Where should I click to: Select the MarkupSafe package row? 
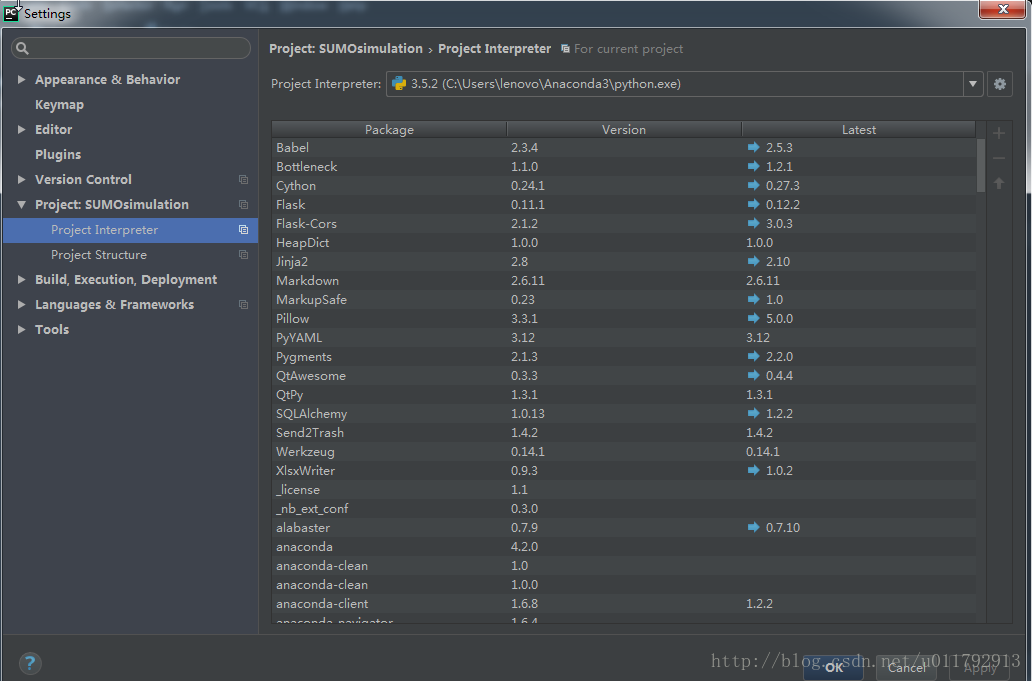point(624,299)
